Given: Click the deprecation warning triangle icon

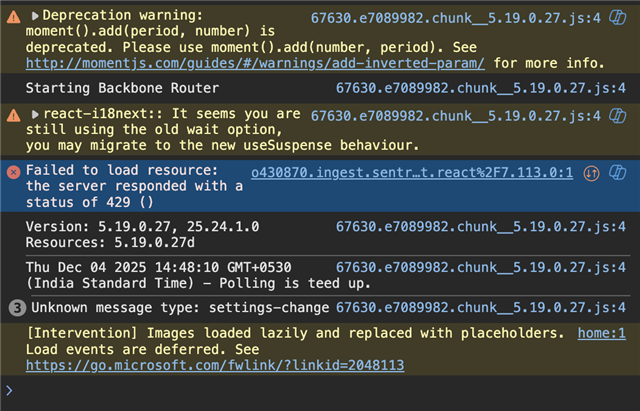Looking at the screenshot, I should (x=13, y=17).
